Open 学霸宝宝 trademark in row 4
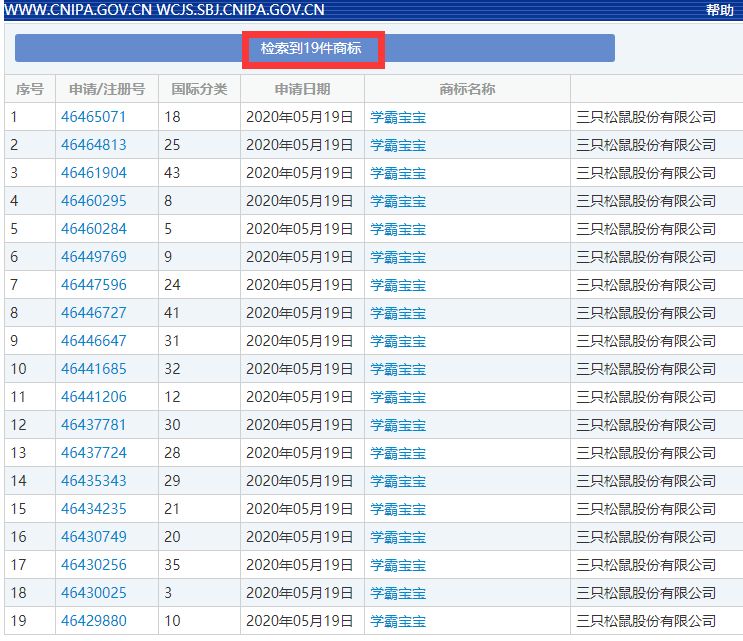This screenshot has height=641, width=743. tap(398, 201)
